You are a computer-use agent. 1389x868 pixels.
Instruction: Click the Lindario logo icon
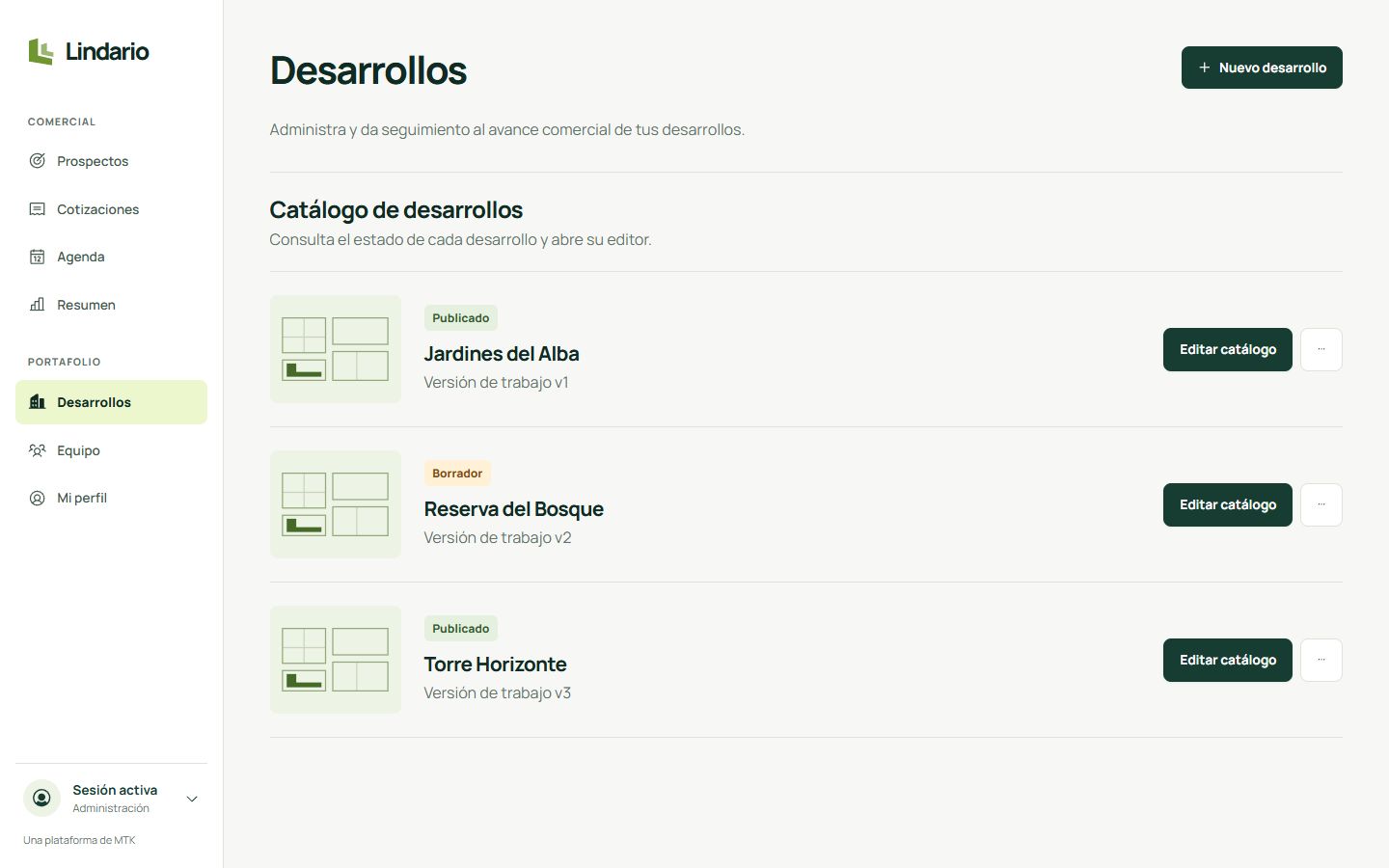41,51
